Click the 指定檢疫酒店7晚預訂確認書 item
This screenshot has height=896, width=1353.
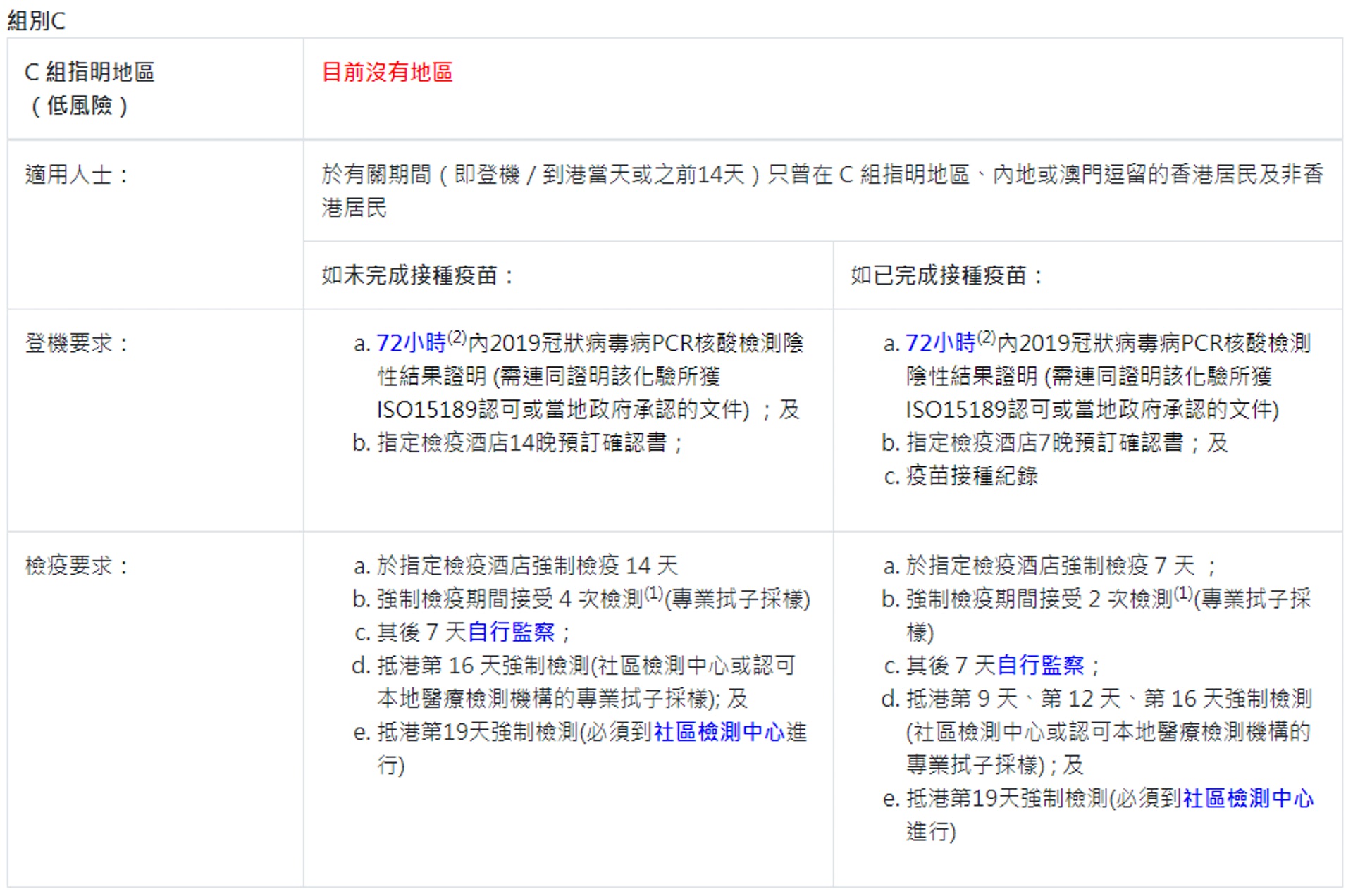tap(1044, 442)
